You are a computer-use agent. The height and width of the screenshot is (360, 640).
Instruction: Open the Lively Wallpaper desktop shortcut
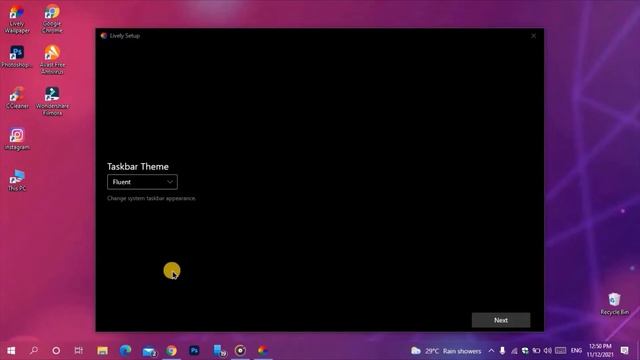17,19
